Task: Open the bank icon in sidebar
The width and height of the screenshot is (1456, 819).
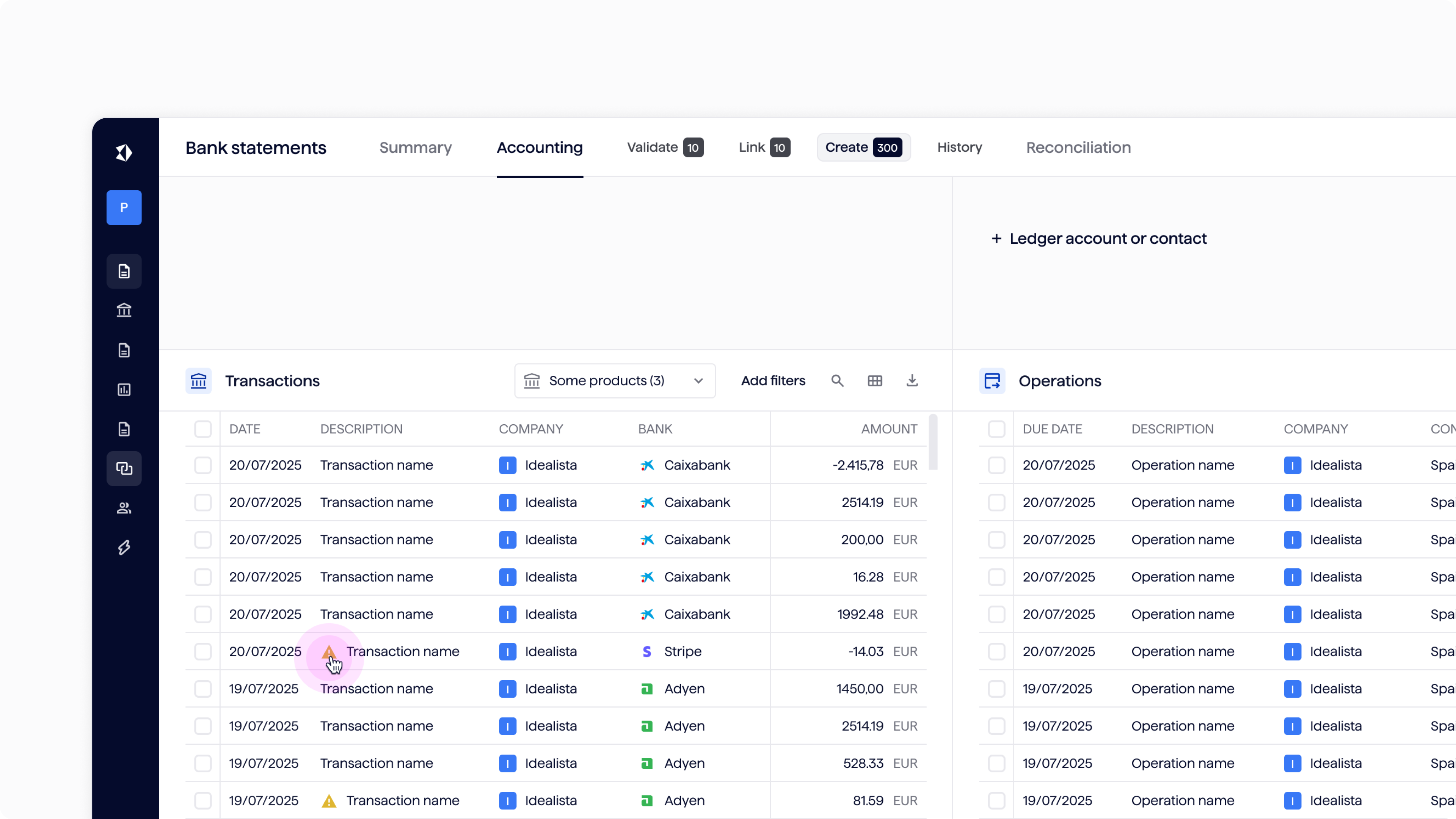Action: 124,310
